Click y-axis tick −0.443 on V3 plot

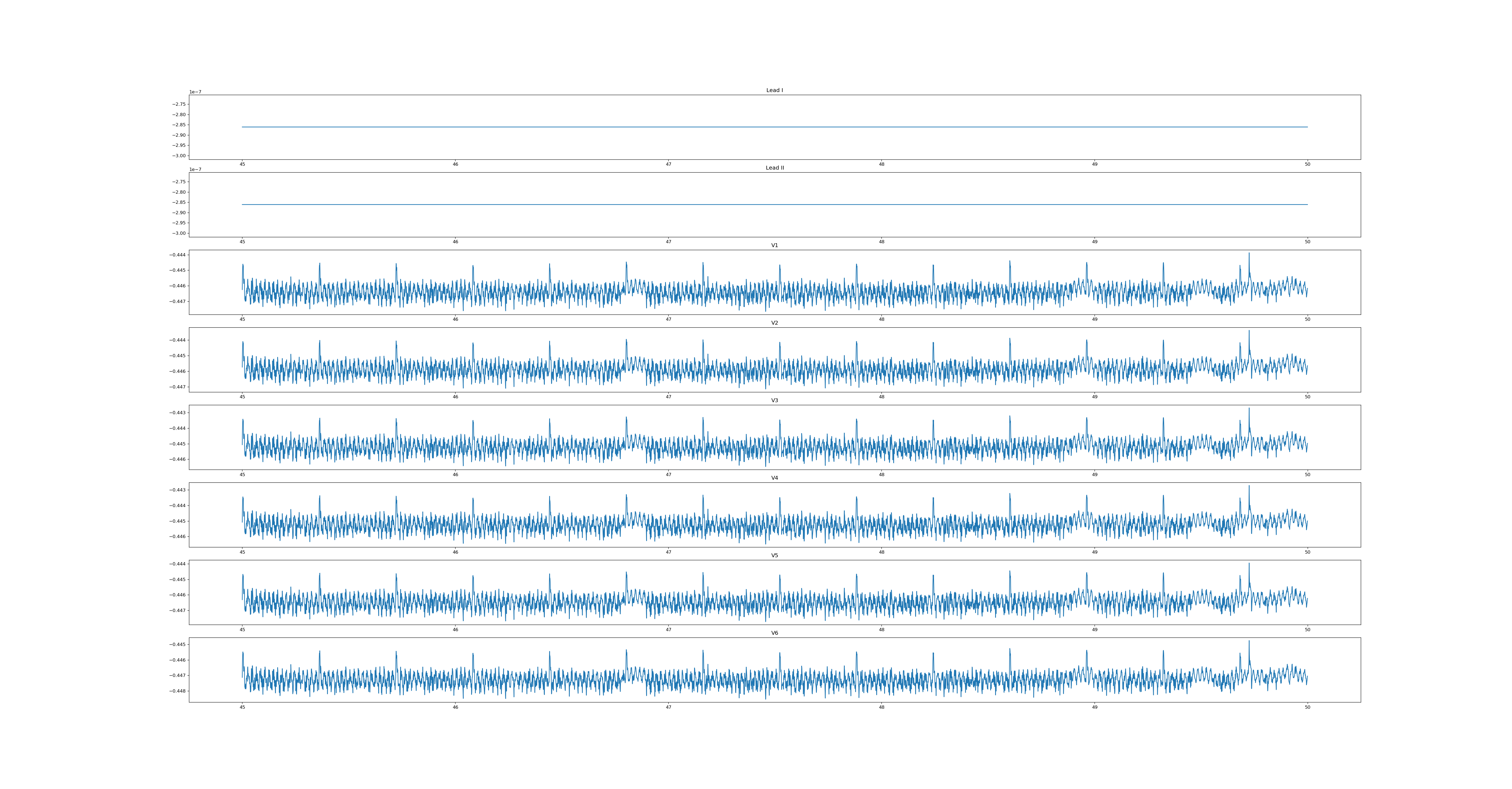click(x=177, y=413)
